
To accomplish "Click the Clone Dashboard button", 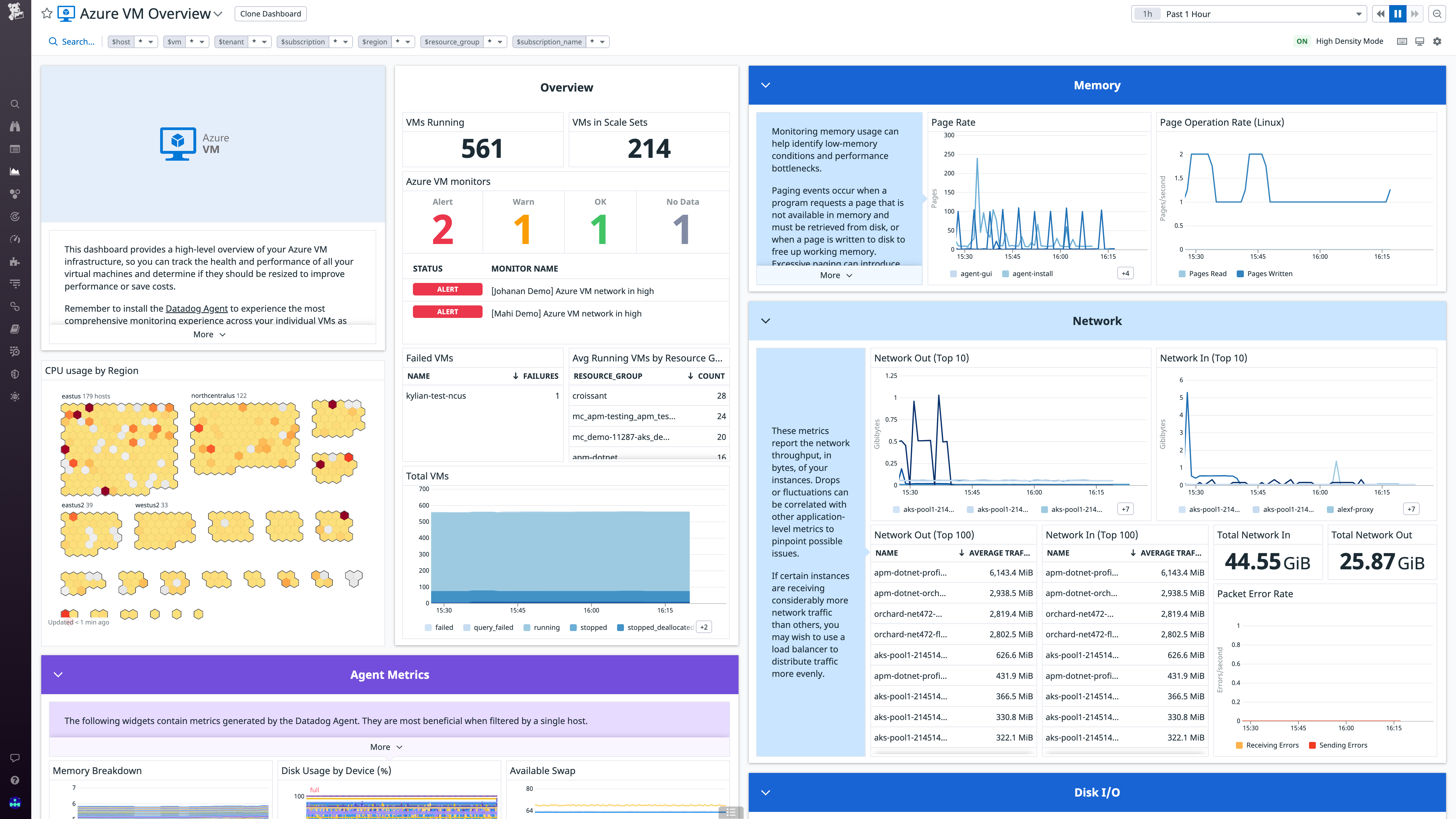I will (270, 14).
